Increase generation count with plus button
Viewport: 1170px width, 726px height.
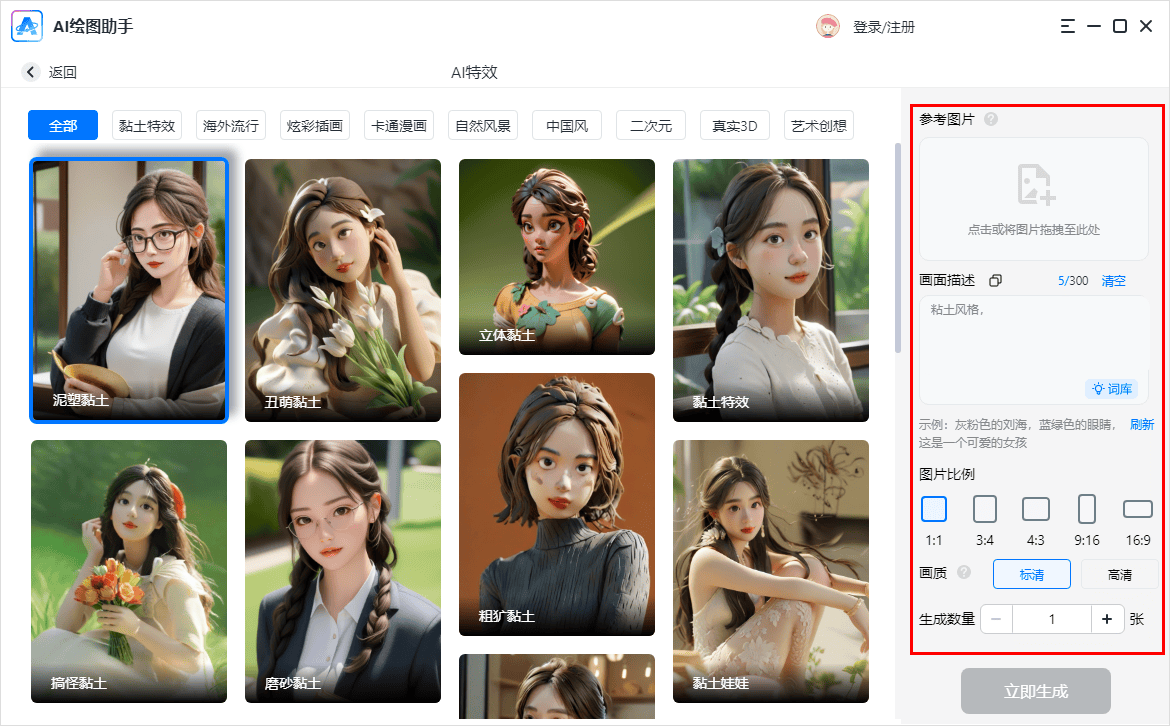(1107, 619)
